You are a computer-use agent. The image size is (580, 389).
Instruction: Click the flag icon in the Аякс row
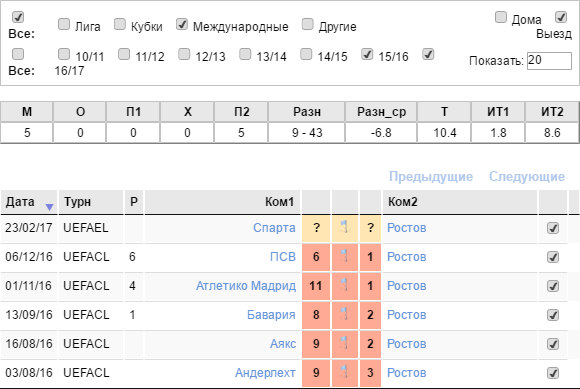[344, 343]
